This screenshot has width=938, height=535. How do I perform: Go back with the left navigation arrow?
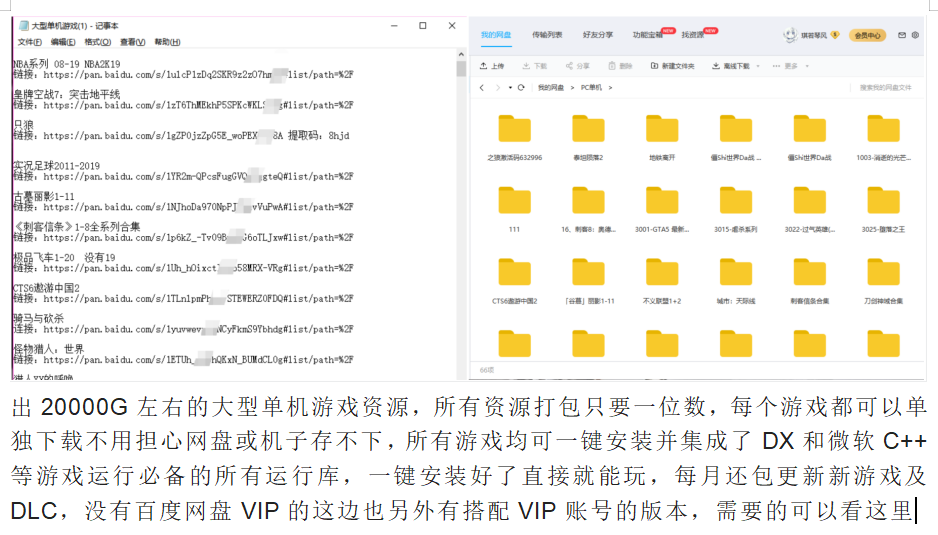tap(482, 87)
